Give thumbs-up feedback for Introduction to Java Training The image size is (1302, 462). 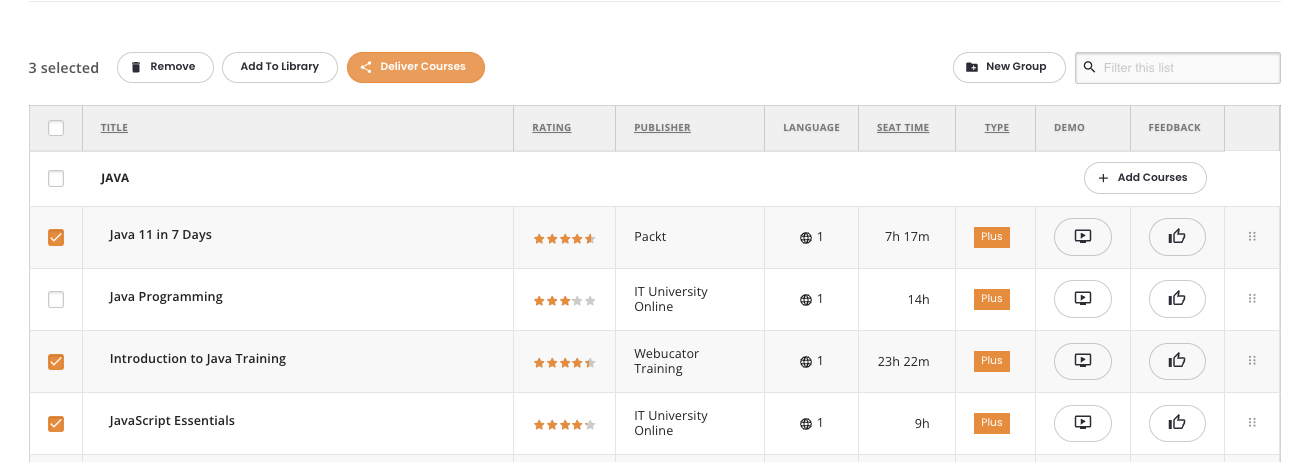click(1177, 360)
